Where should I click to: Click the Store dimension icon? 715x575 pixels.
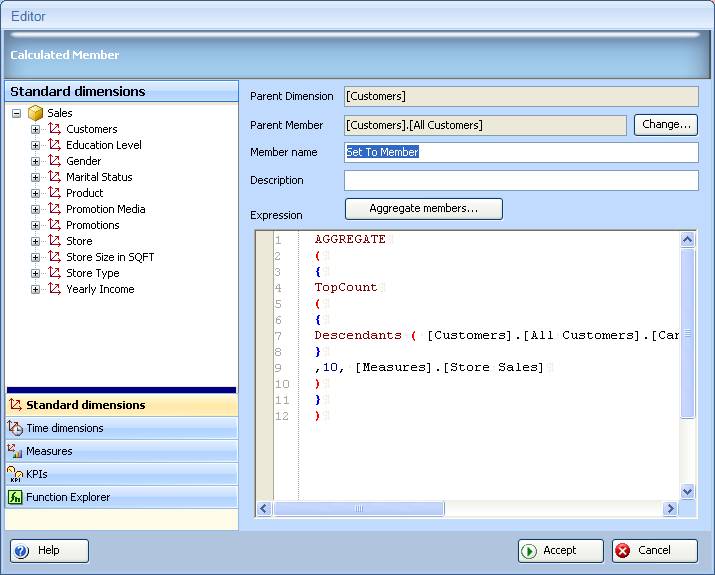[x=54, y=240]
